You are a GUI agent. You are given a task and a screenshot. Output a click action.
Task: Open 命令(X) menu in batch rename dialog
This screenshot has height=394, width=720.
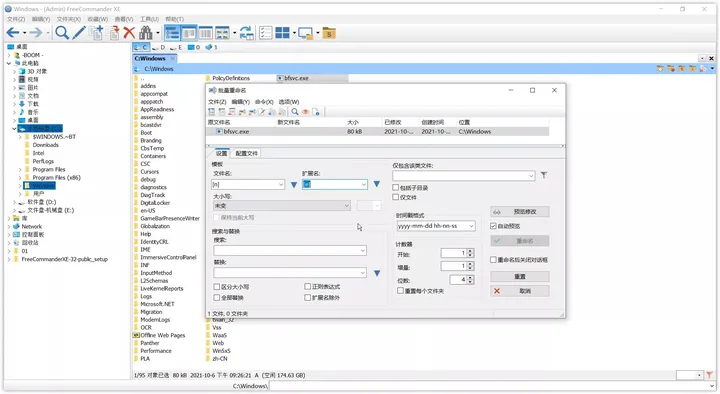(264, 102)
